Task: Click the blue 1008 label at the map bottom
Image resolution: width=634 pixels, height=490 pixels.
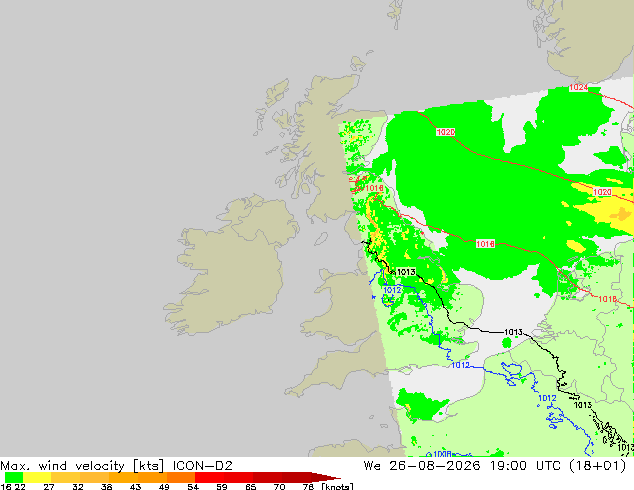Action: [442, 454]
